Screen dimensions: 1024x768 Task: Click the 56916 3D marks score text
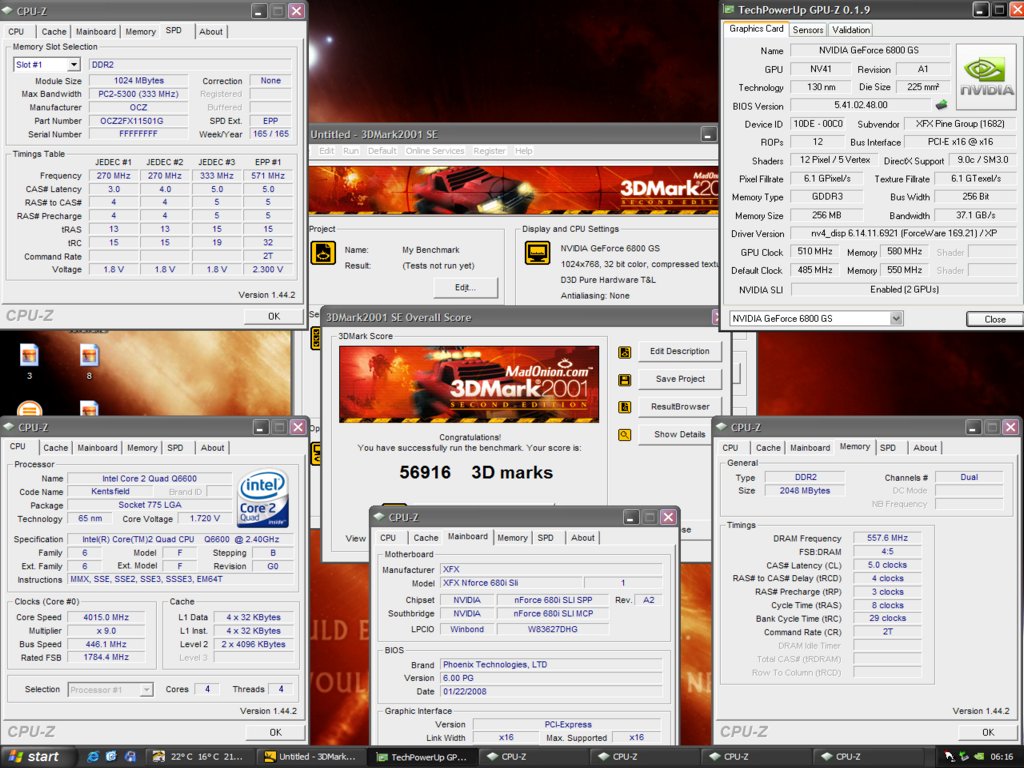(x=476, y=473)
